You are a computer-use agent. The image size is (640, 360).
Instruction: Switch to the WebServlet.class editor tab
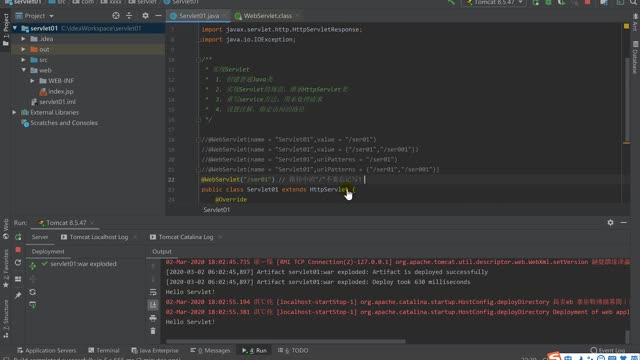tap(267, 16)
